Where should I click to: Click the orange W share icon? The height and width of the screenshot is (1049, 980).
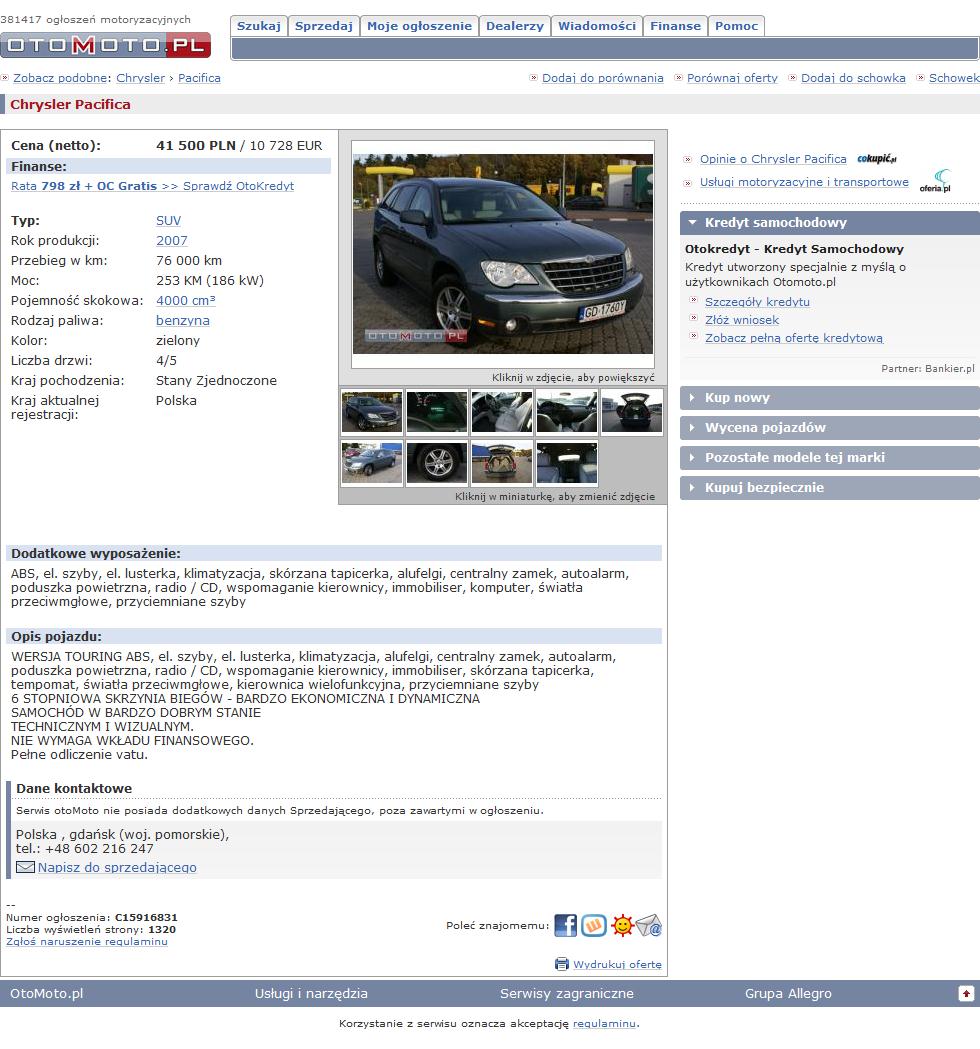pyautogui.click(x=593, y=925)
